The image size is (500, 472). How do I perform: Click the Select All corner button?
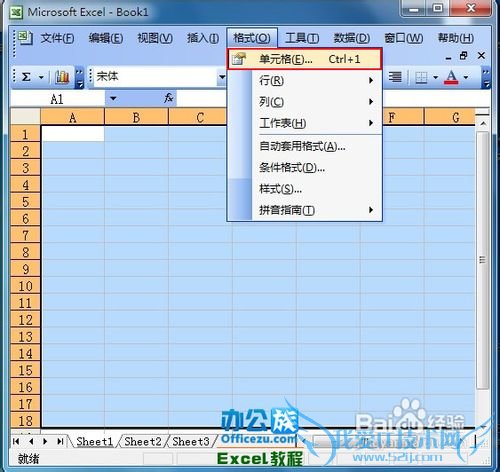[26, 116]
